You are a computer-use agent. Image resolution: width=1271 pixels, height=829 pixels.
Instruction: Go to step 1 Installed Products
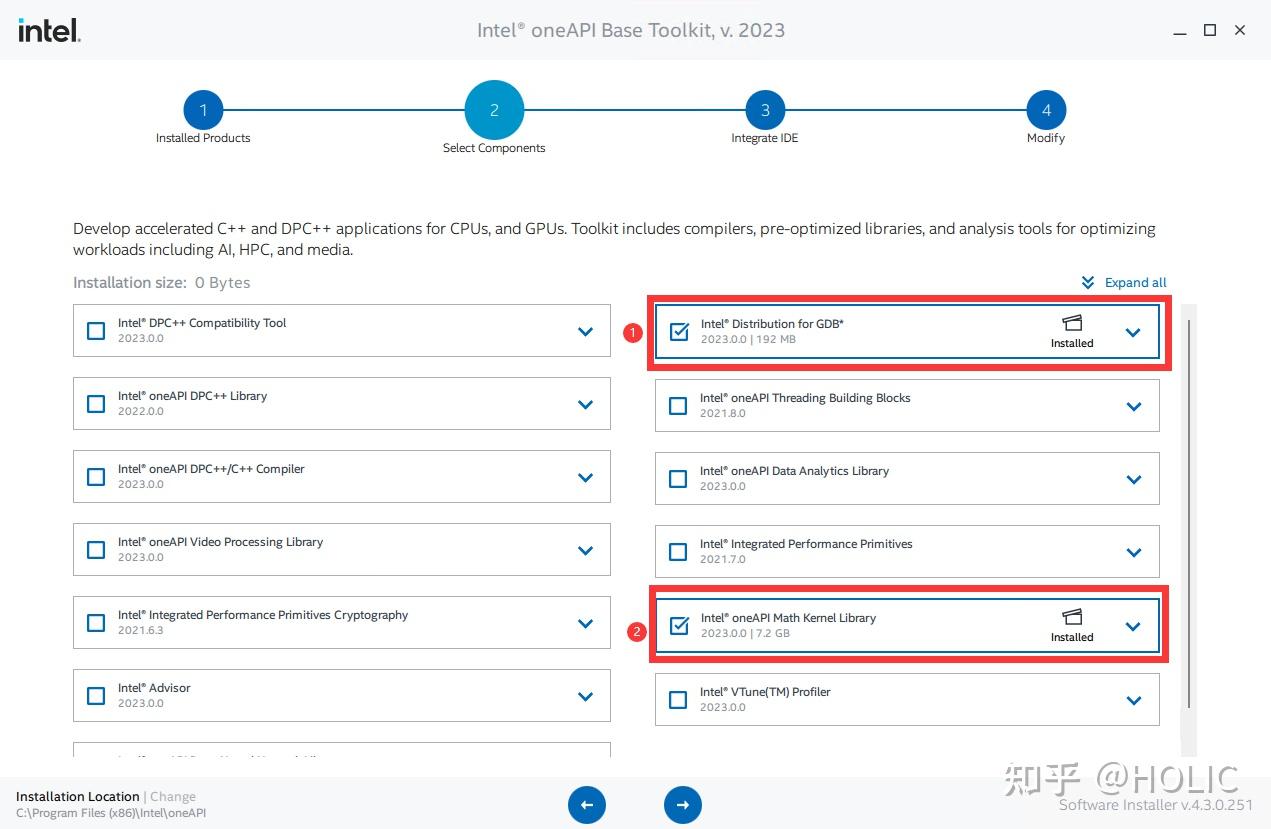[203, 110]
